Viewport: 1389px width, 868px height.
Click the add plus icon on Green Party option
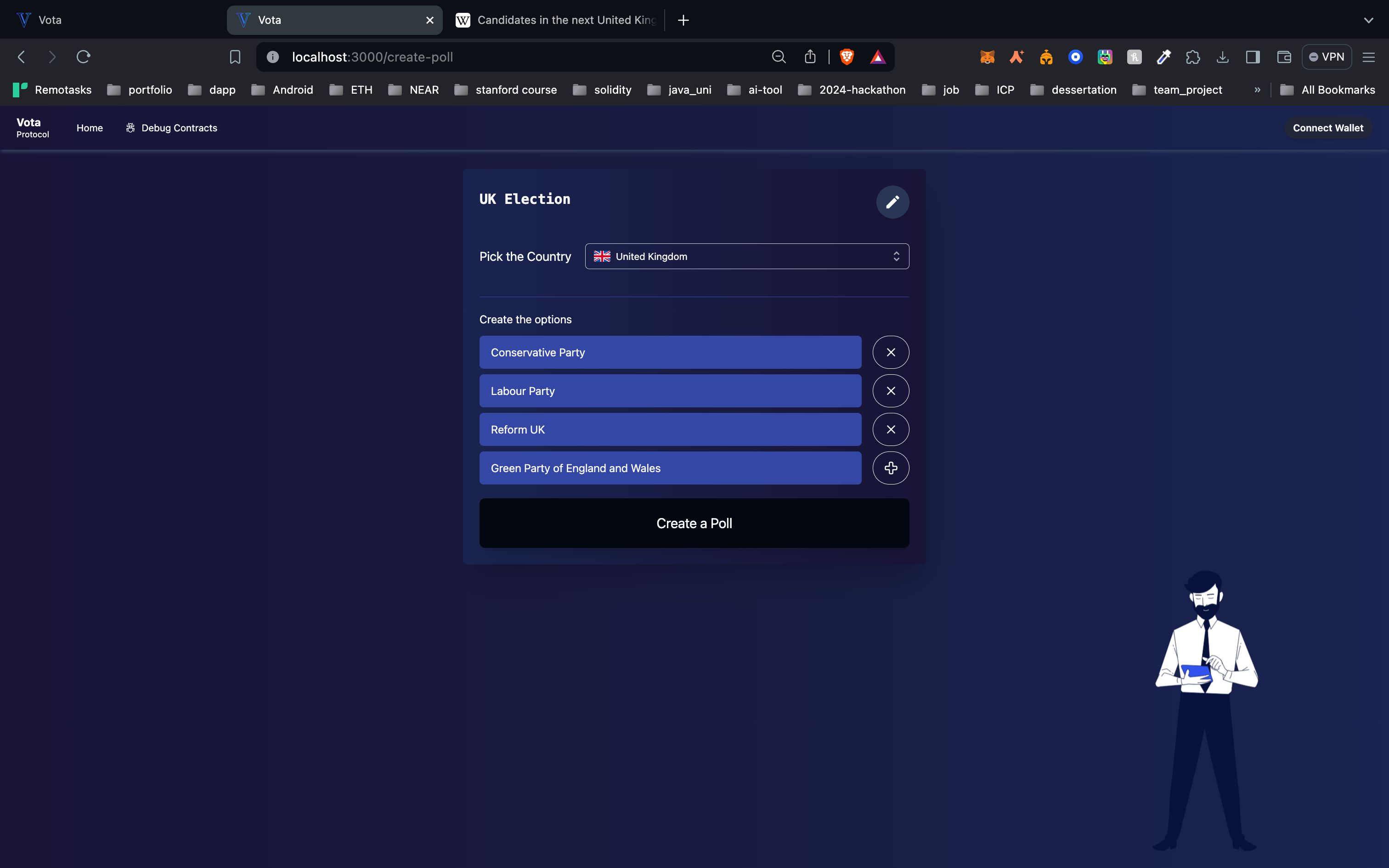pos(890,467)
